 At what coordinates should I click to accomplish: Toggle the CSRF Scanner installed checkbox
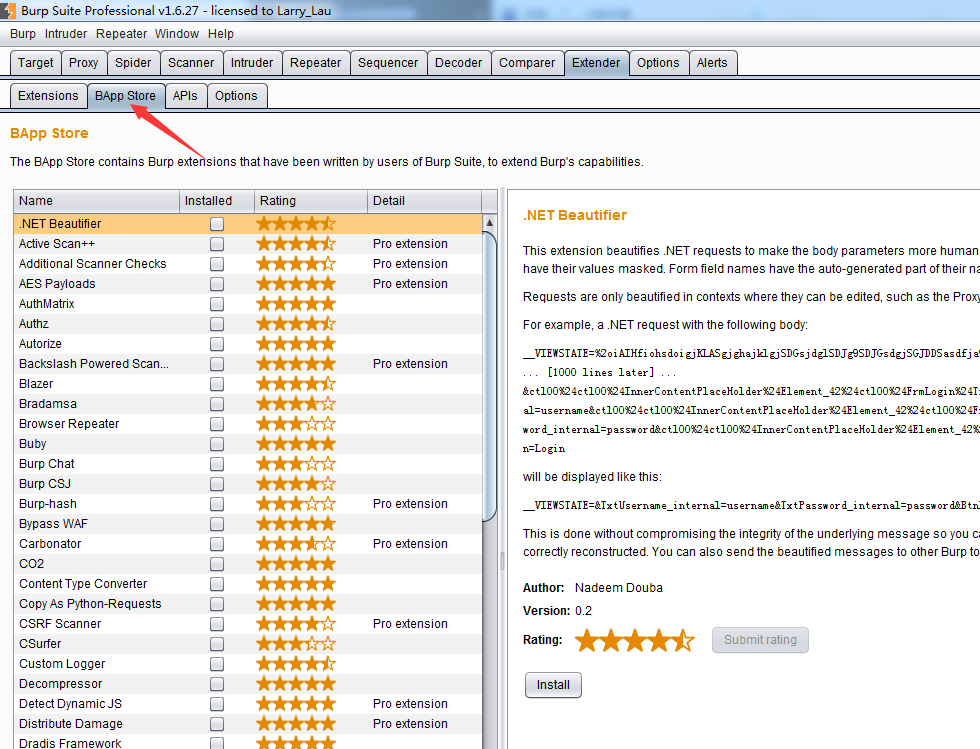click(217, 624)
